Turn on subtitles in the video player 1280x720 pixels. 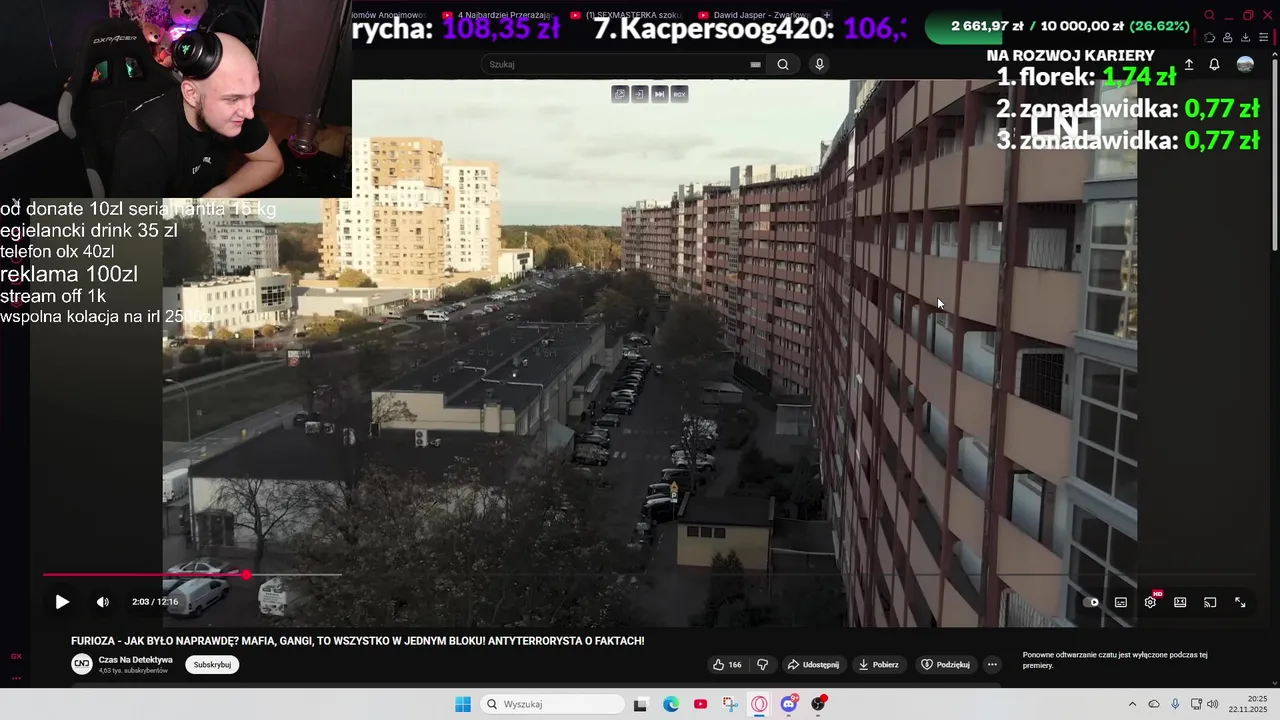click(1121, 602)
